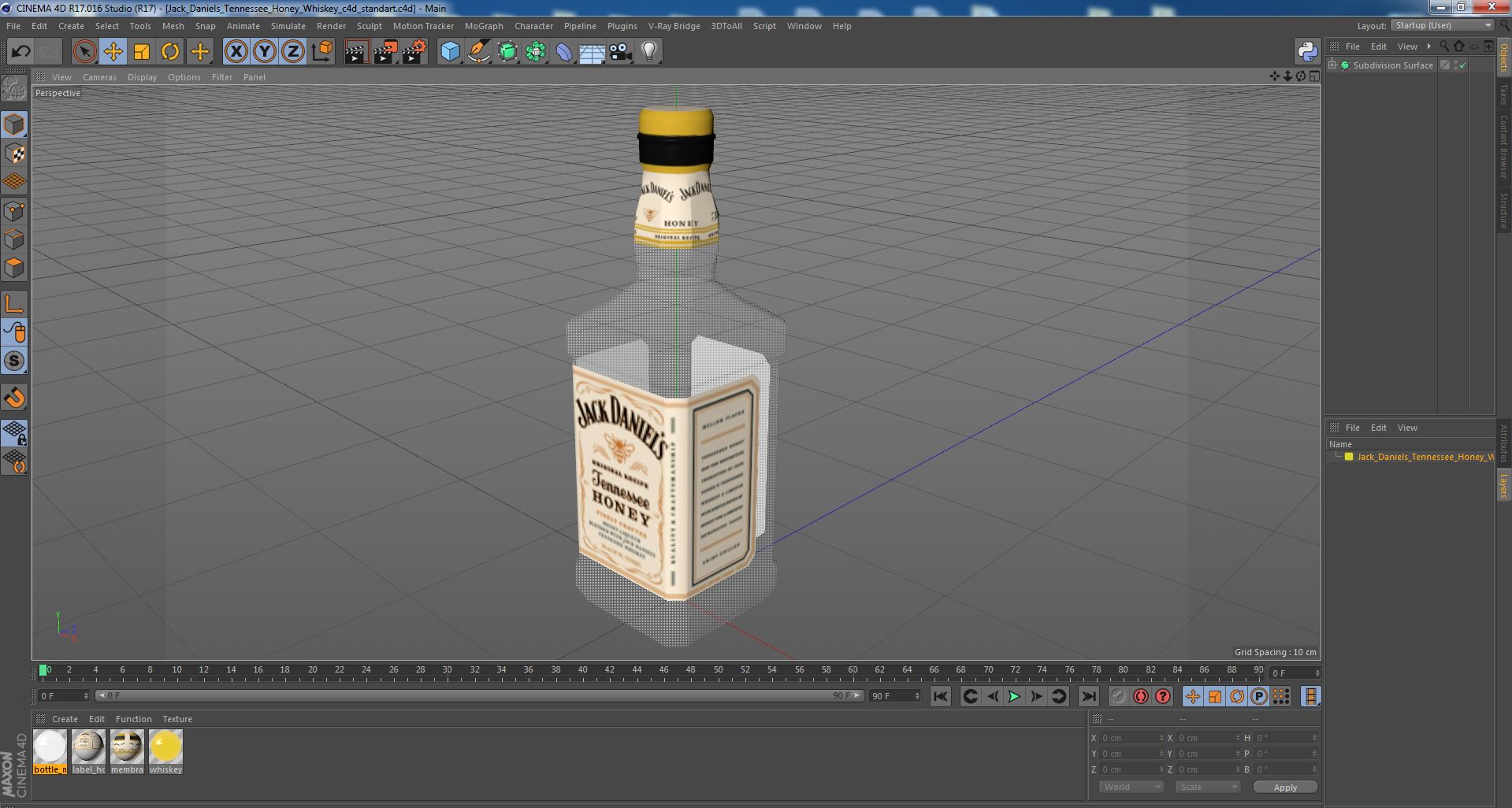
Task: Select the Rotate tool
Action: [x=170, y=52]
